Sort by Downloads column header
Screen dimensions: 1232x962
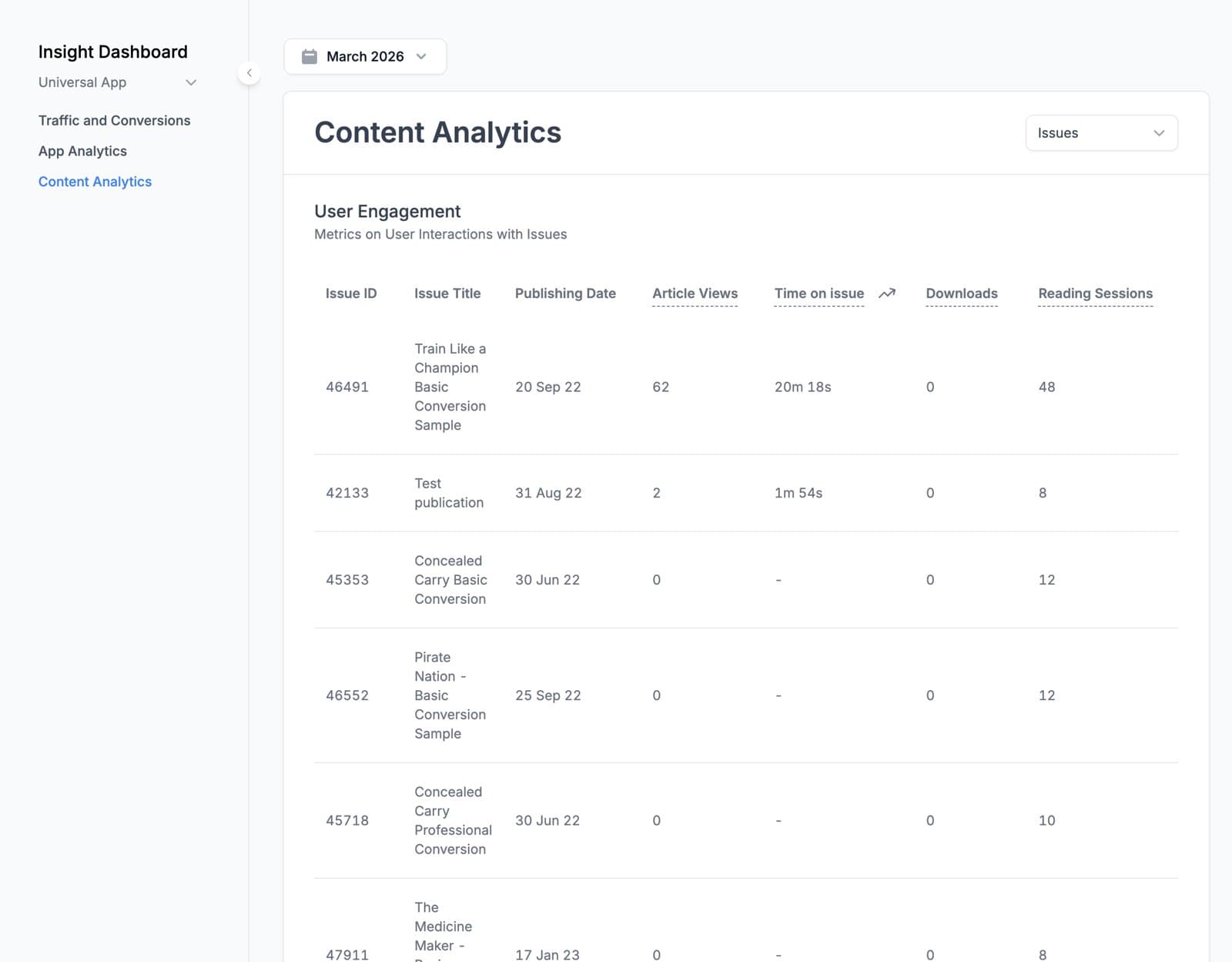(961, 293)
